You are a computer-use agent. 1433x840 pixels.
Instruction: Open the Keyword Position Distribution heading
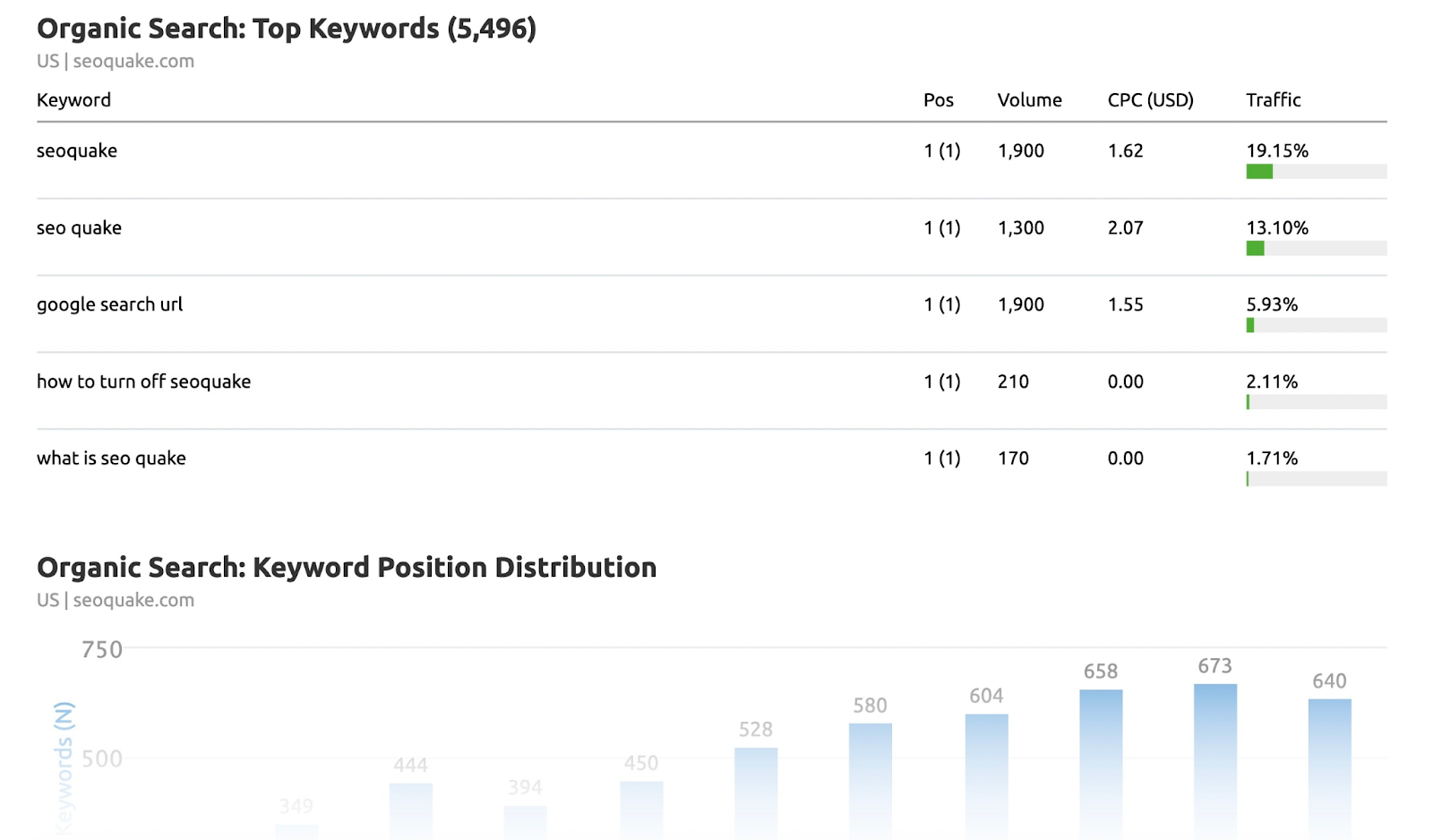347,566
